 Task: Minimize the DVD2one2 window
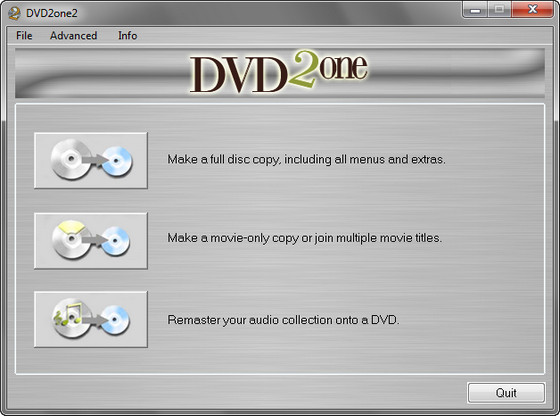pyautogui.click(x=475, y=10)
